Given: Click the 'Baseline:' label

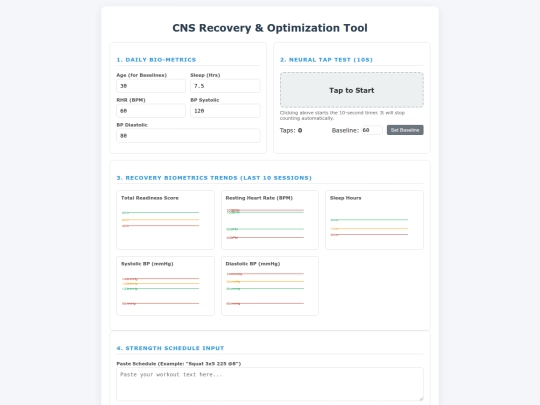Looking at the screenshot, I should 345,130.
